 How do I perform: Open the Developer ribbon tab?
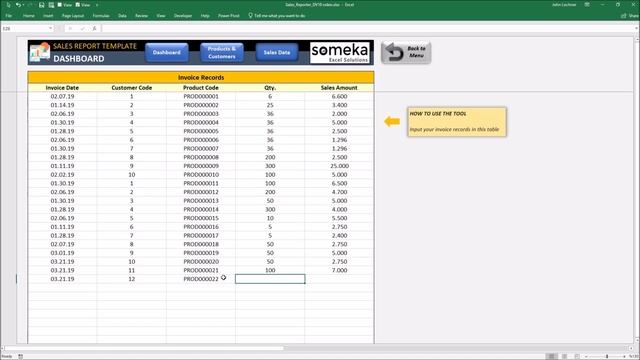click(x=183, y=16)
